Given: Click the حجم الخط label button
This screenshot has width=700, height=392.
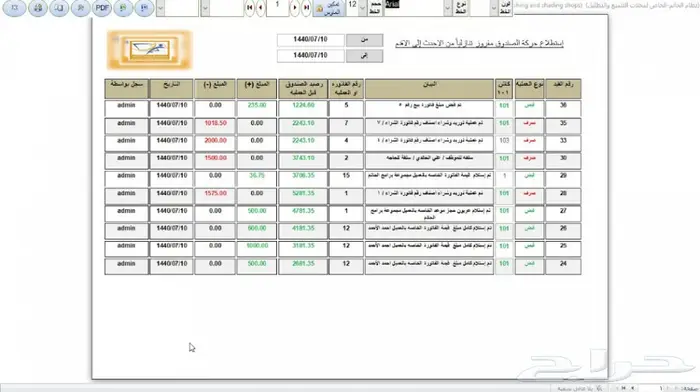Looking at the screenshot, I should pos(375,8).
